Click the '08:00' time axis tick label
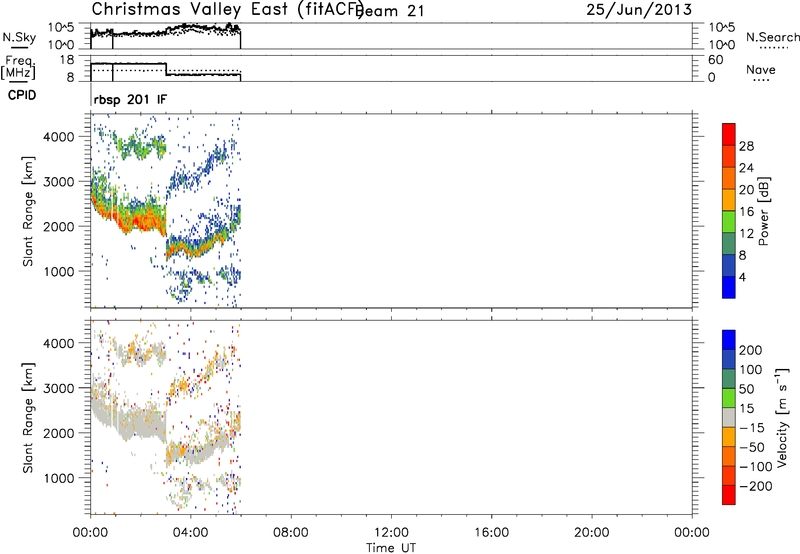Viewport: 800px width, 554px height. point(291,533)
